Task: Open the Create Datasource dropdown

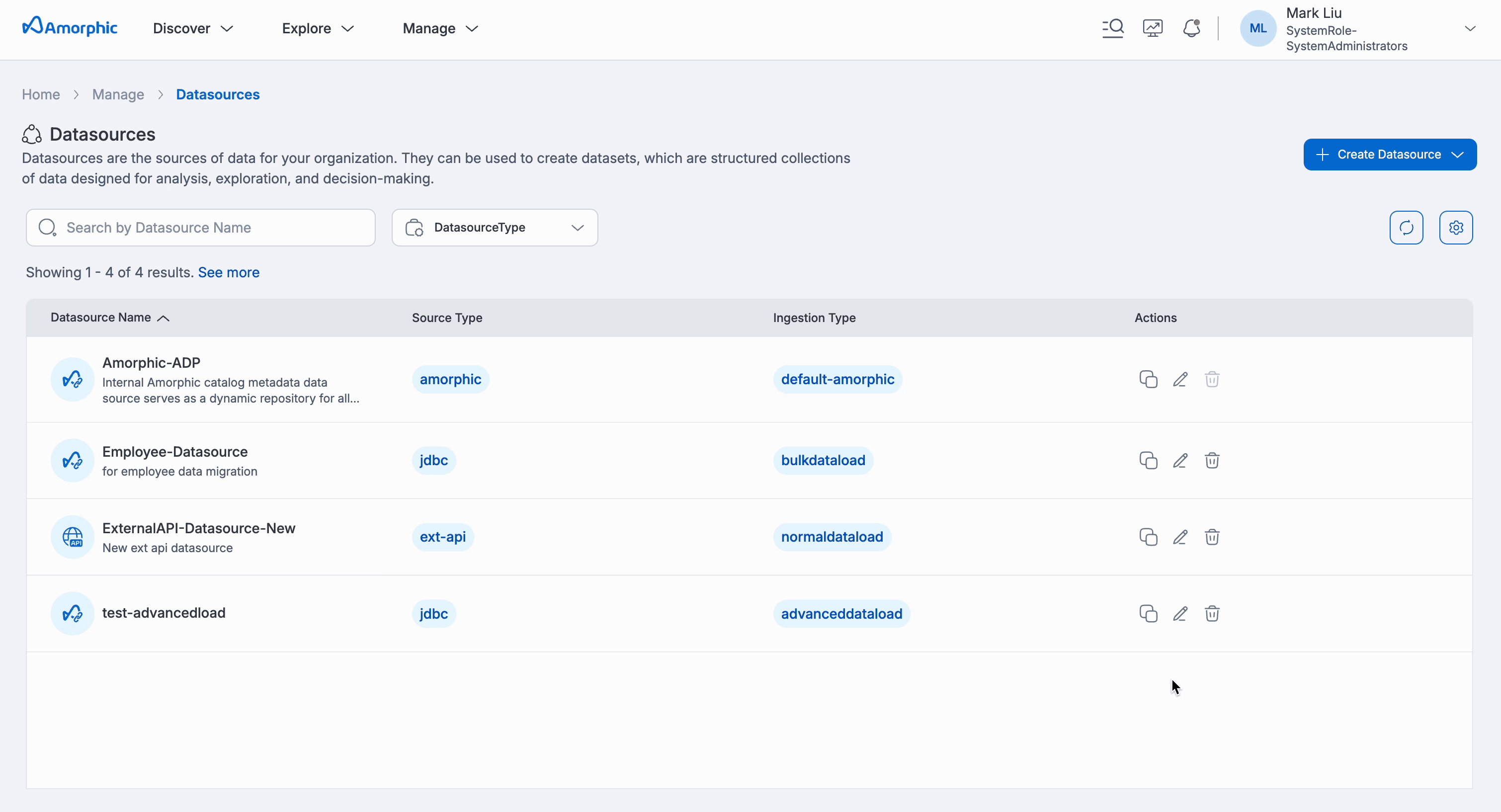Action: tap(1390, 155)
